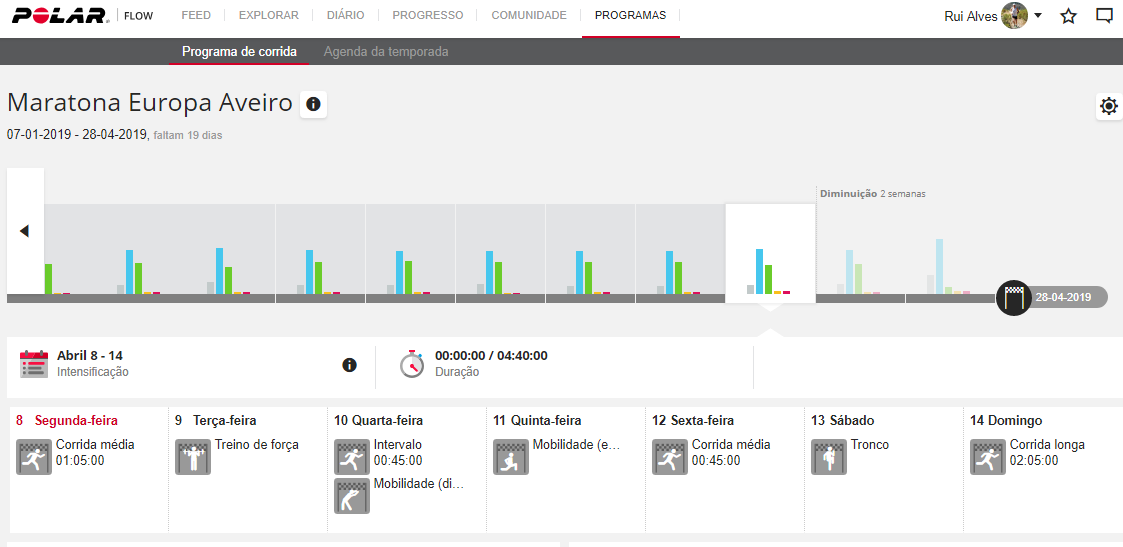Open the DIÁRIO menu item
Image resolution: width=1123 pixels, height=547 pixels.
(345, 16)
